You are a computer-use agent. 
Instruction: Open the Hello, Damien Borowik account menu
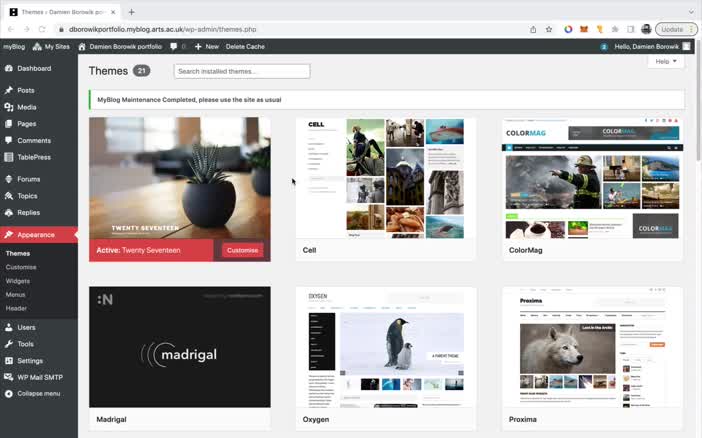click(652, 47)
